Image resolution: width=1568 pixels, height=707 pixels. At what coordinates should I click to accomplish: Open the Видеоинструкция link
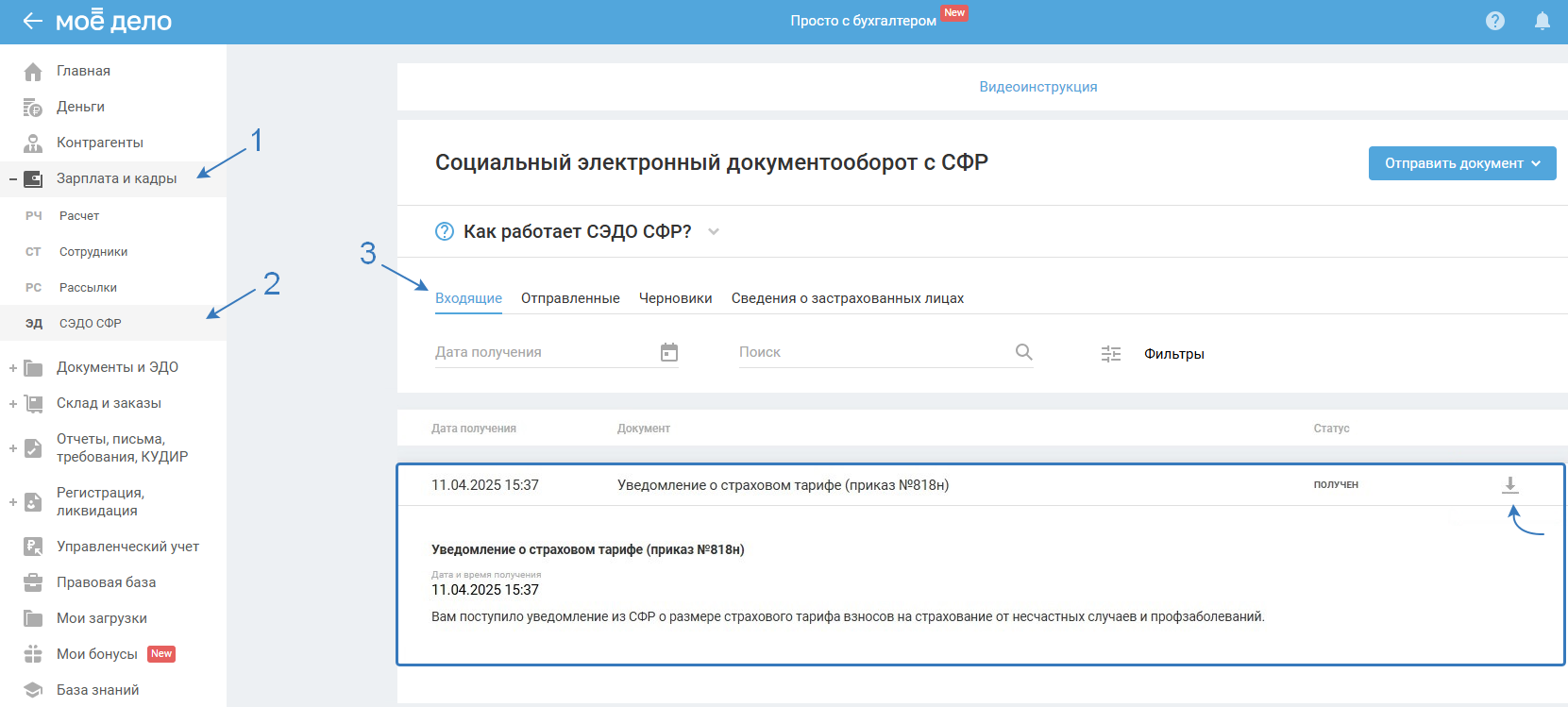1038,87
